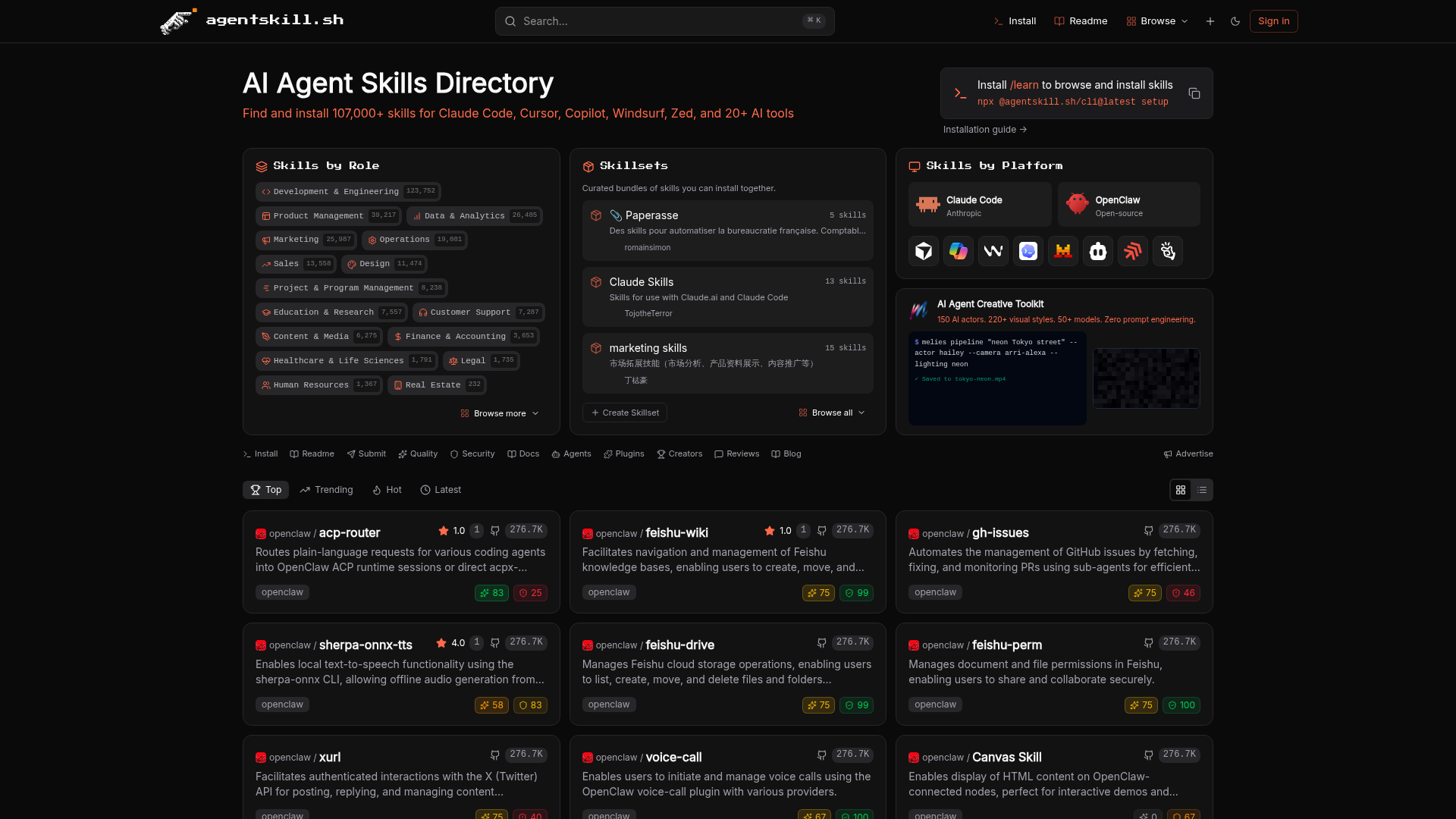Focus the Search input field

[x=664, y=21]
